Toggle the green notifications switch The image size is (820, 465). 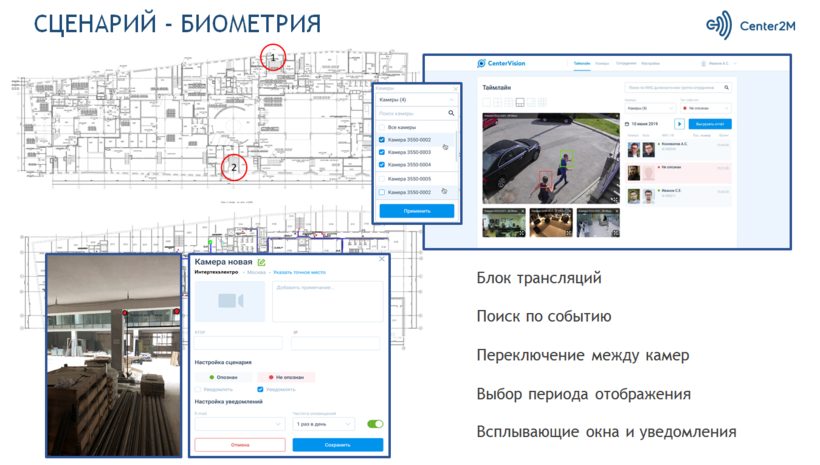375,424
